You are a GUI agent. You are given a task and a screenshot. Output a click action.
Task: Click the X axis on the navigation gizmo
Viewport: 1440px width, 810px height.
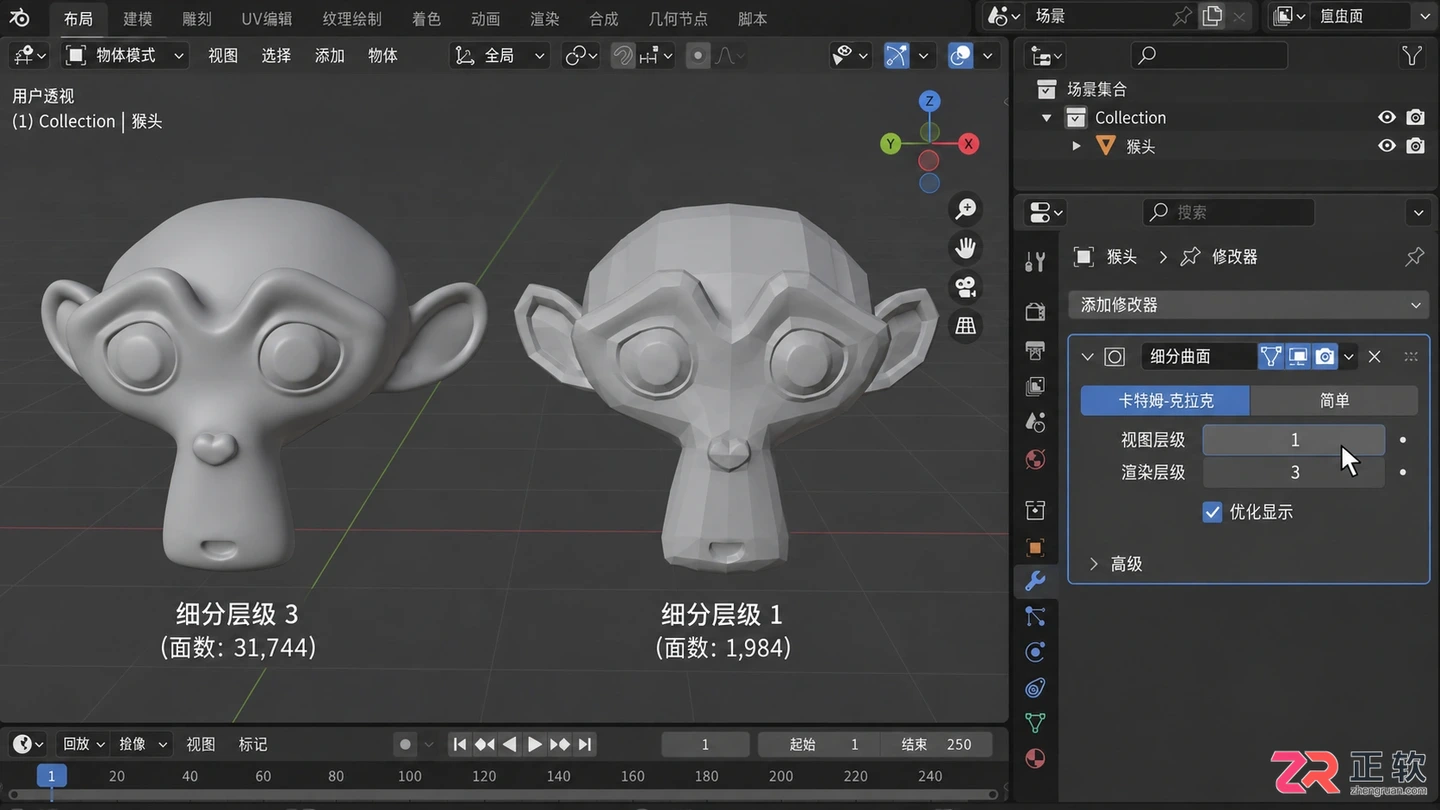pos(968,145)
